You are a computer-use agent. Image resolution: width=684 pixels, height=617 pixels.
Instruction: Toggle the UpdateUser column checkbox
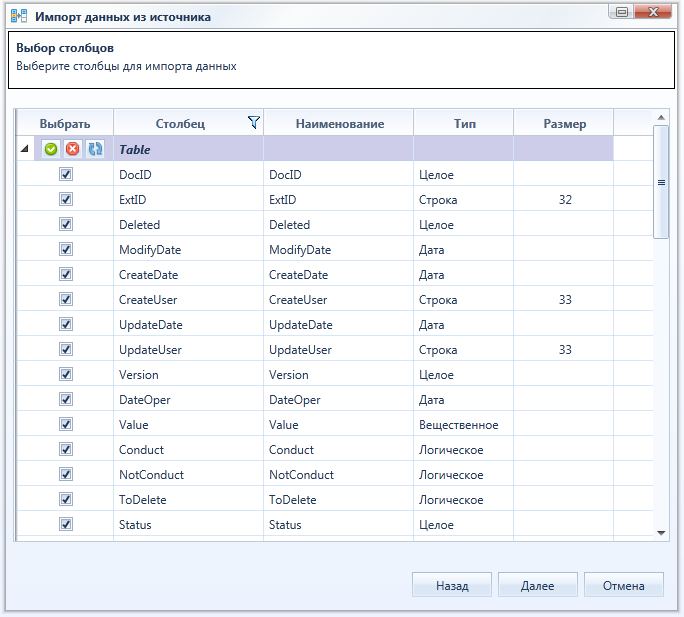pyautogui.click(x=66, y=350)
